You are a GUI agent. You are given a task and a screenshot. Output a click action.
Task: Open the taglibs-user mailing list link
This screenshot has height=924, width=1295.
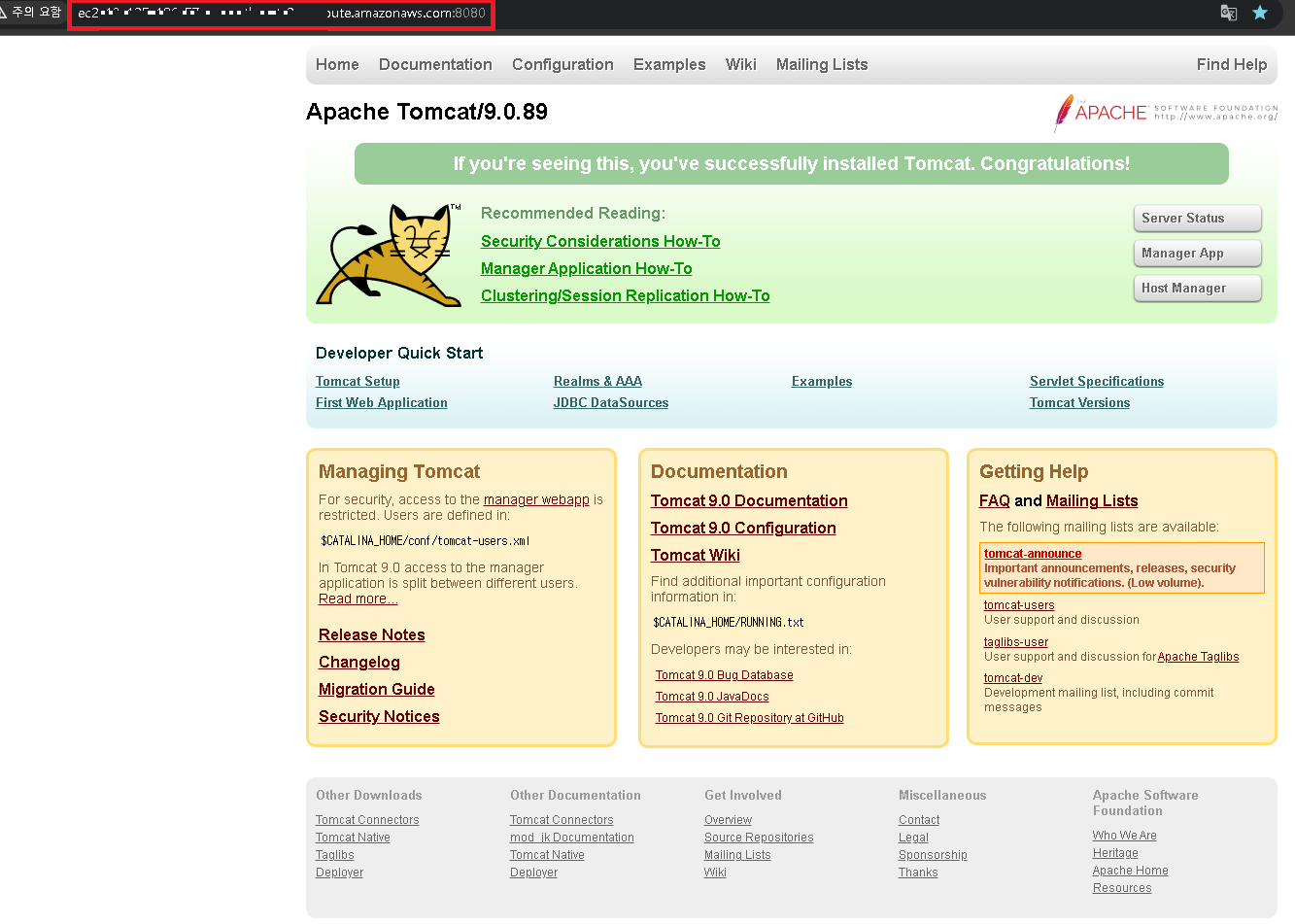pyautogui.click(x=1016, y=642)
